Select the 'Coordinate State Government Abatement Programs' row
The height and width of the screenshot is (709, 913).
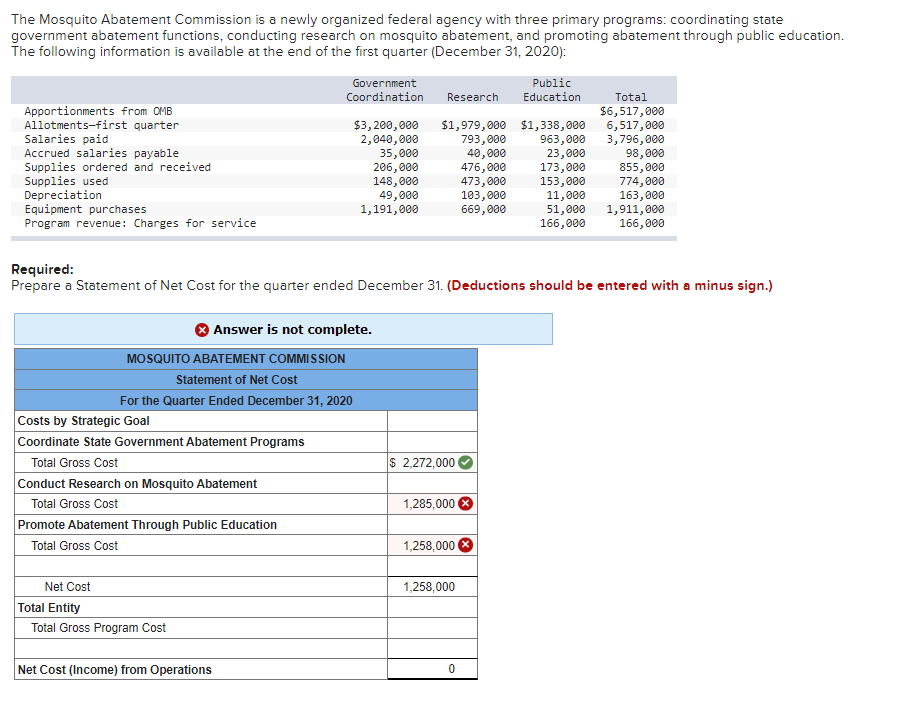pos(160,441)
